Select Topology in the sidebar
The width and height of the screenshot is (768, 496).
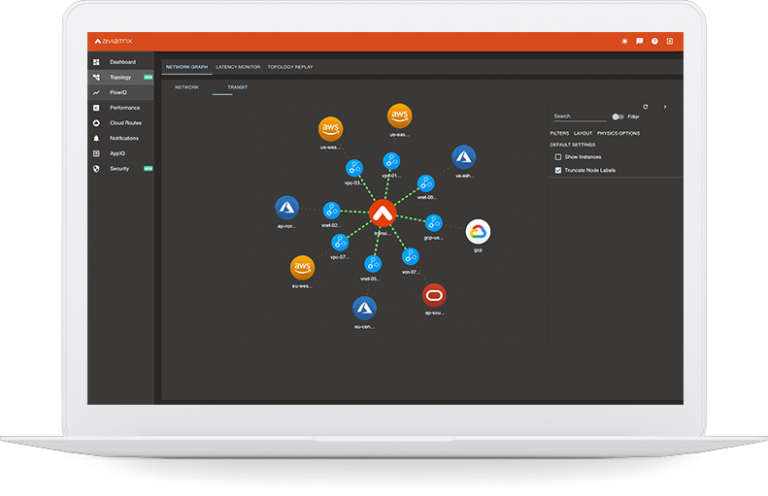pos(120,77)
